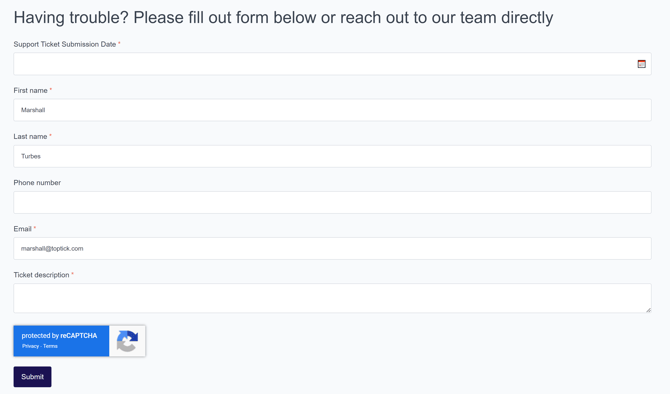The height and width of the screenshot is (394, 670).
Task: Click the "protected by reCAPTCHA" badge text
Action: tap(59, 336)
